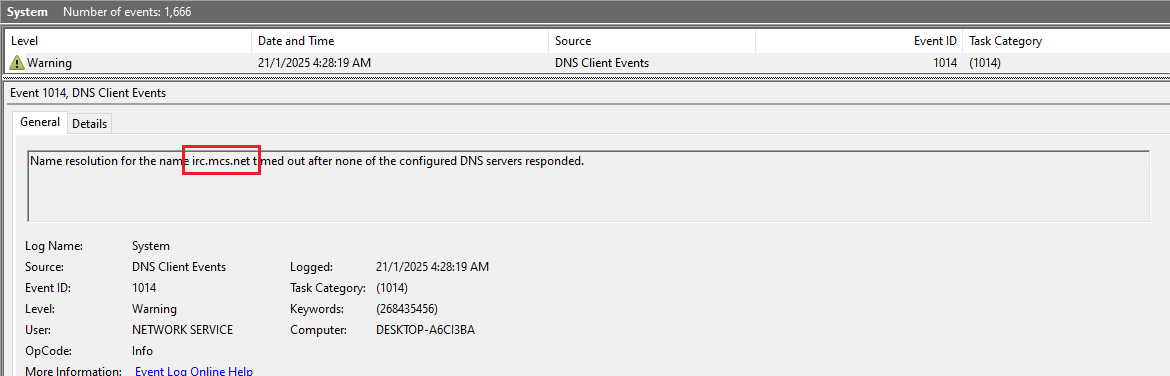
Task: Click the Keywords value (268435456)
Action: point(407,309)
